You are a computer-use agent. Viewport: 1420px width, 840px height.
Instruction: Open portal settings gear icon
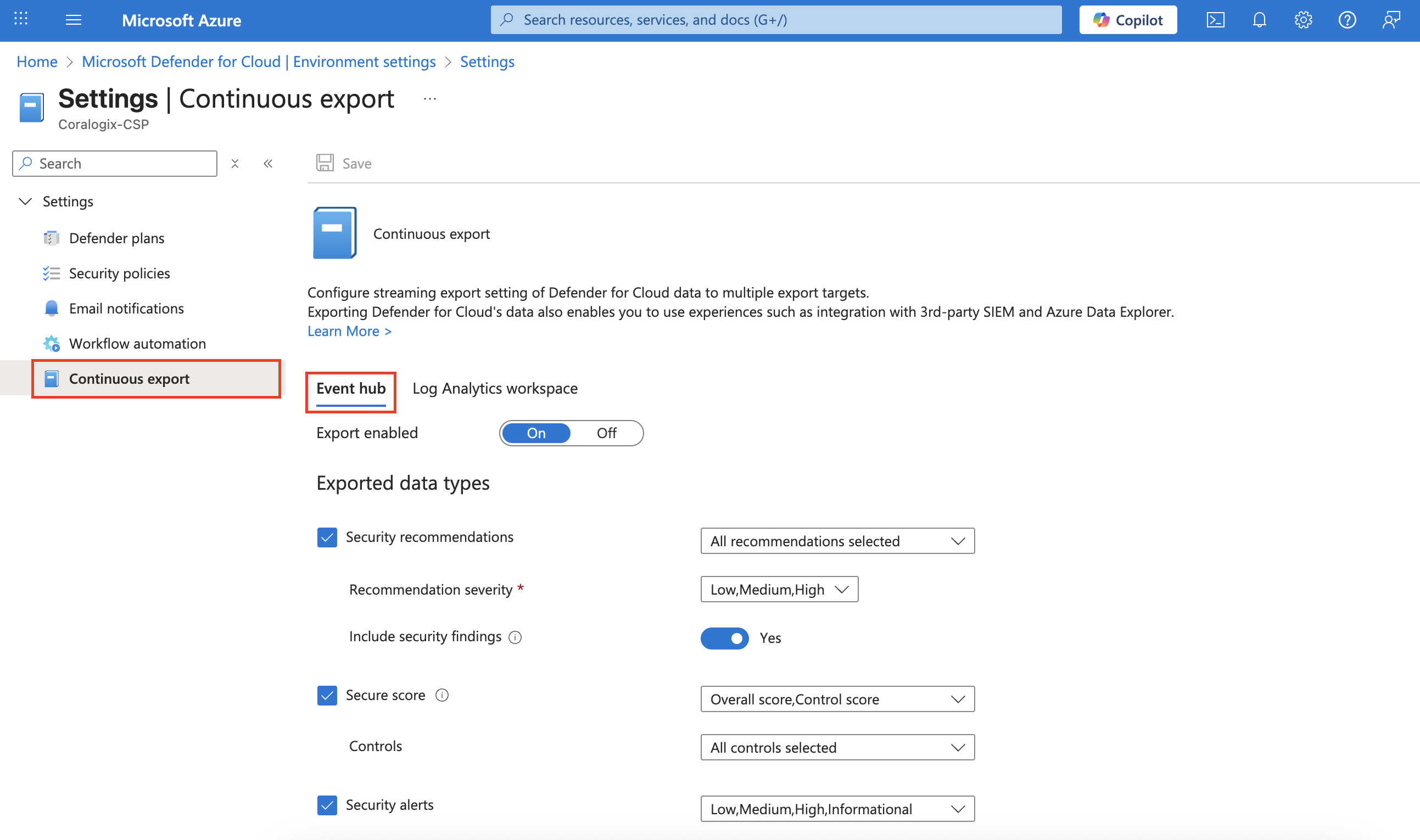[x=1303, y=20]
